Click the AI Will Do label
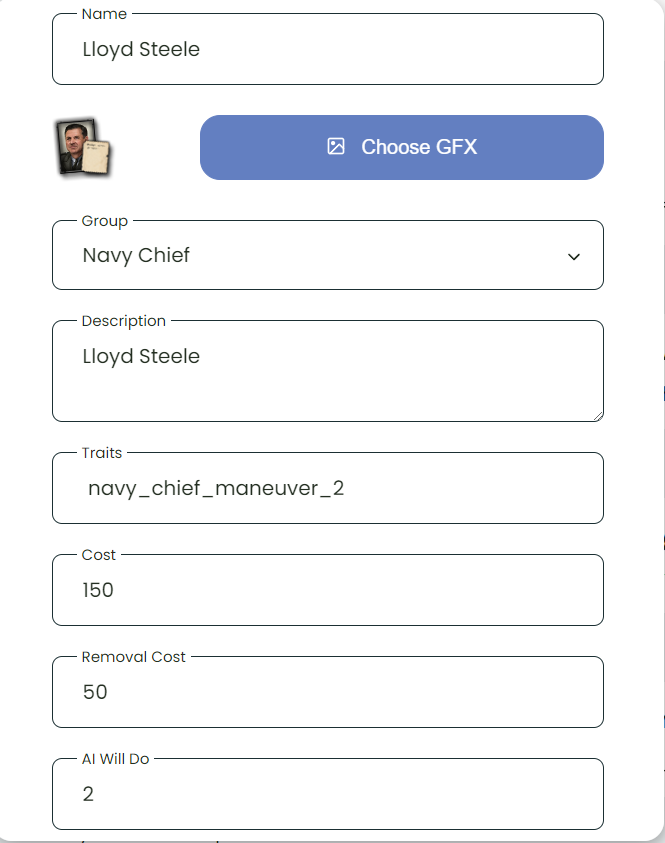665x843 pixels. coord(115,759)
